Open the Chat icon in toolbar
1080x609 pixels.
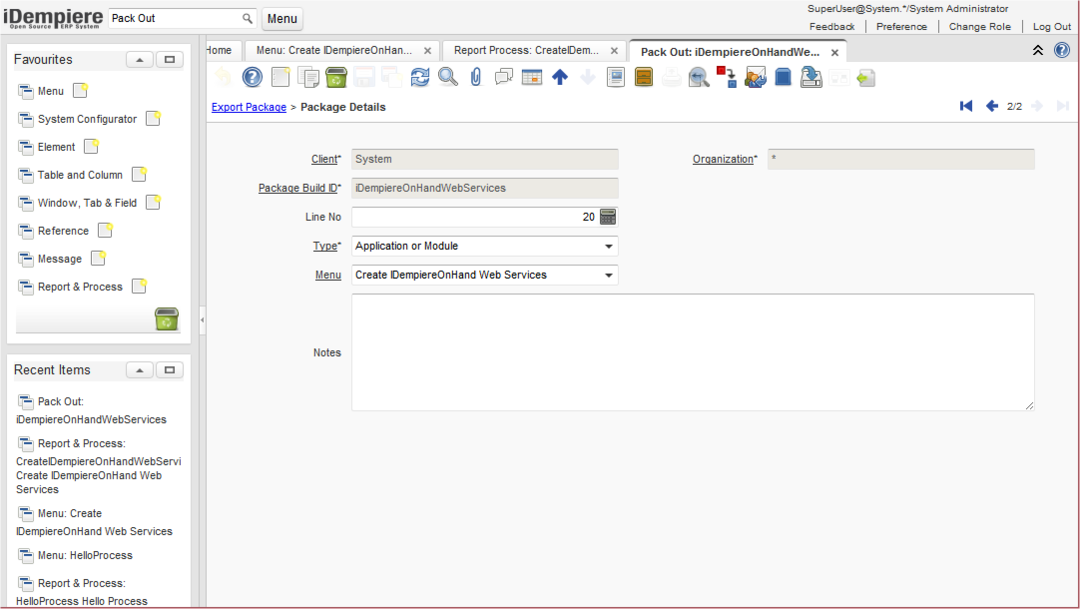[x=504, y=77]
